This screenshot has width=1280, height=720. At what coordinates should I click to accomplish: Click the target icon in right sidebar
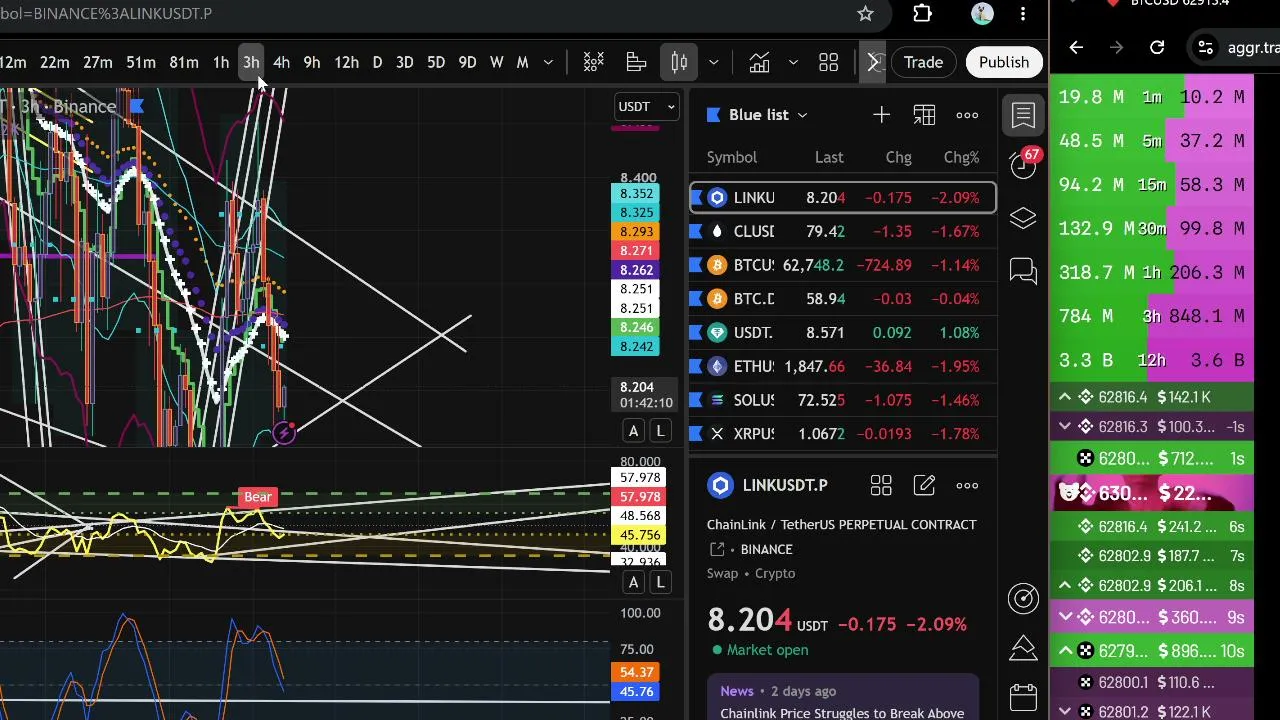coord(1023,598)
